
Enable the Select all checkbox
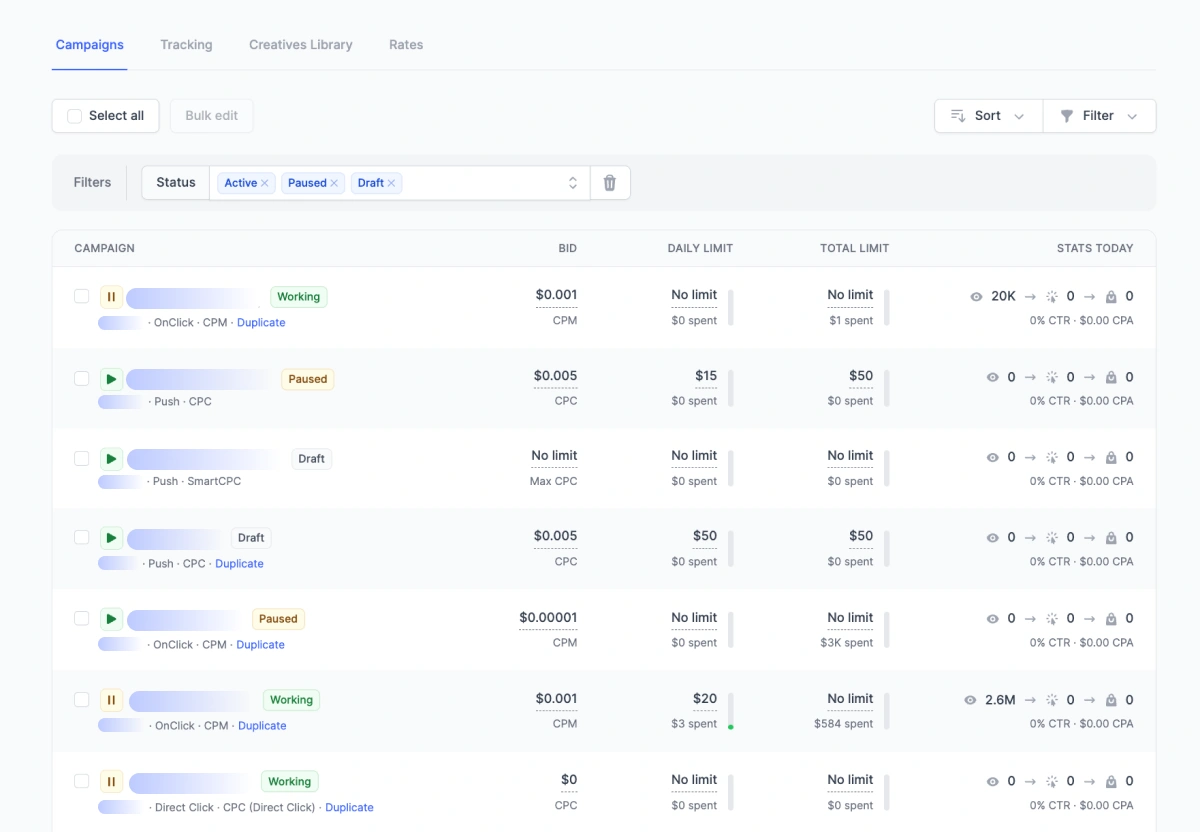(x=74, y=115)
